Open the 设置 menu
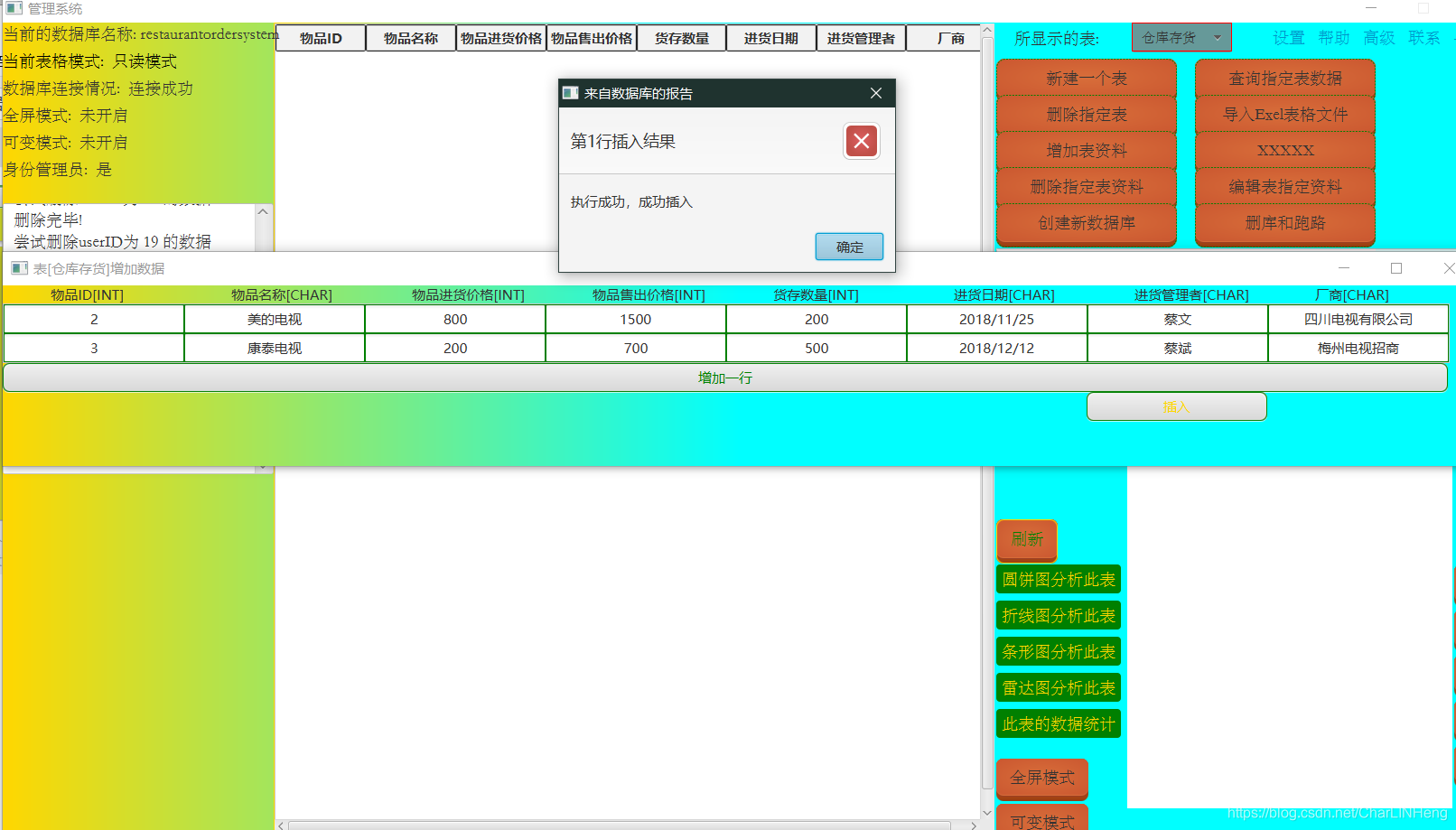The height and width of the screenshot is (830, 1456). (1289, 38)
